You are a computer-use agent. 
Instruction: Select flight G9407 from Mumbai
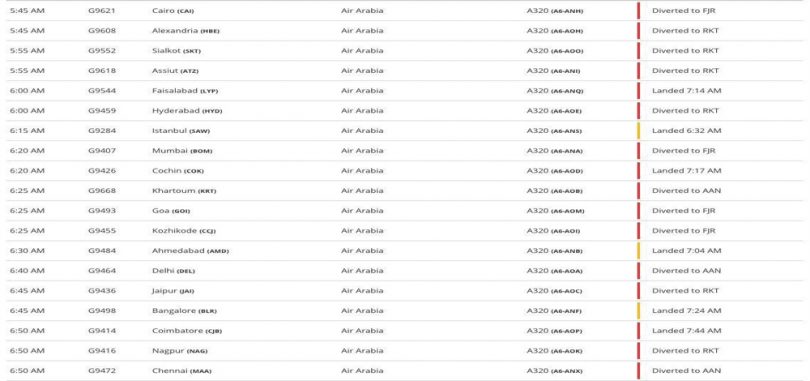coord(102,151)
